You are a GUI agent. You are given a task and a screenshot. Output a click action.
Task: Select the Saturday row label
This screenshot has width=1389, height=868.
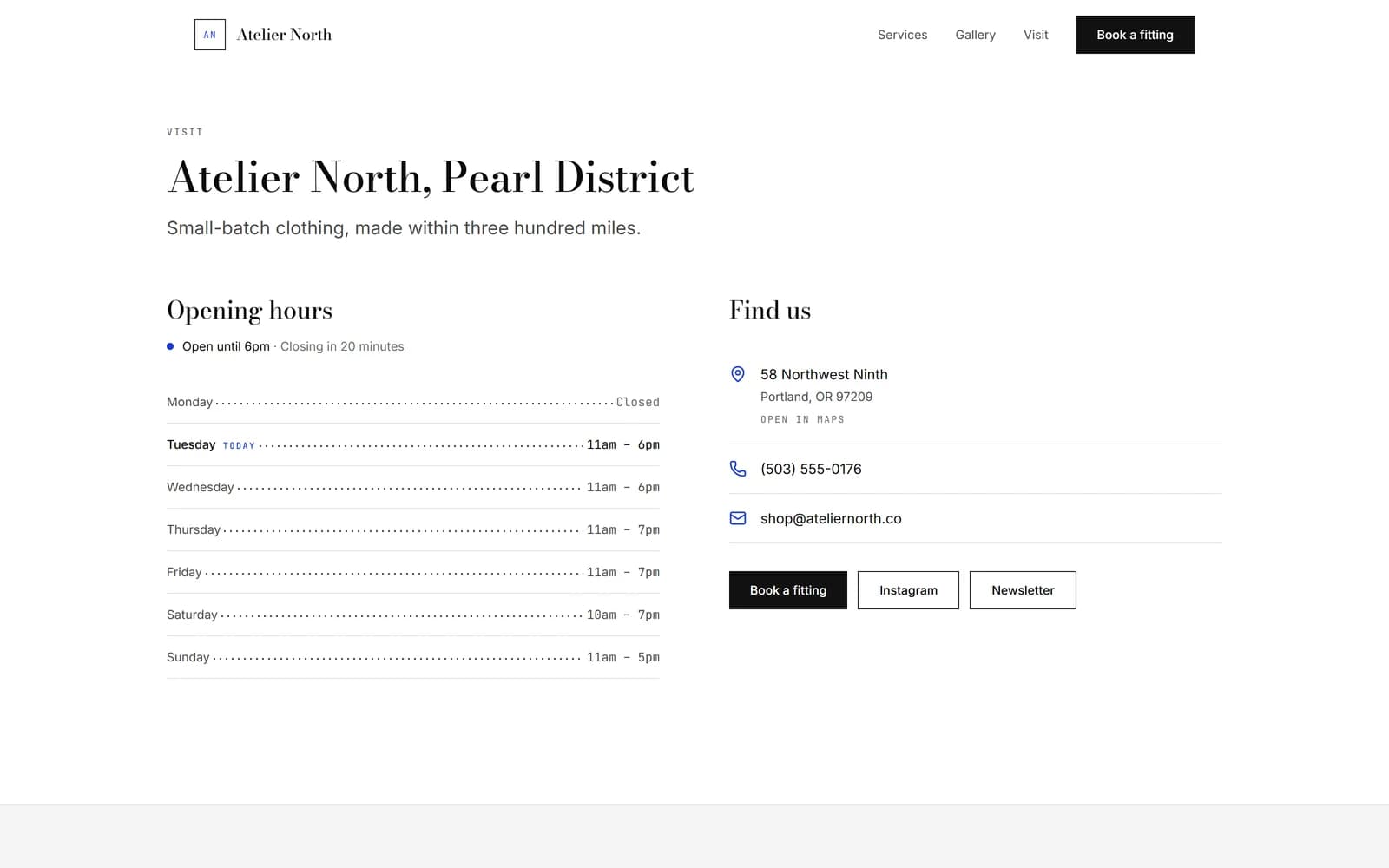(x=192, y=615)
